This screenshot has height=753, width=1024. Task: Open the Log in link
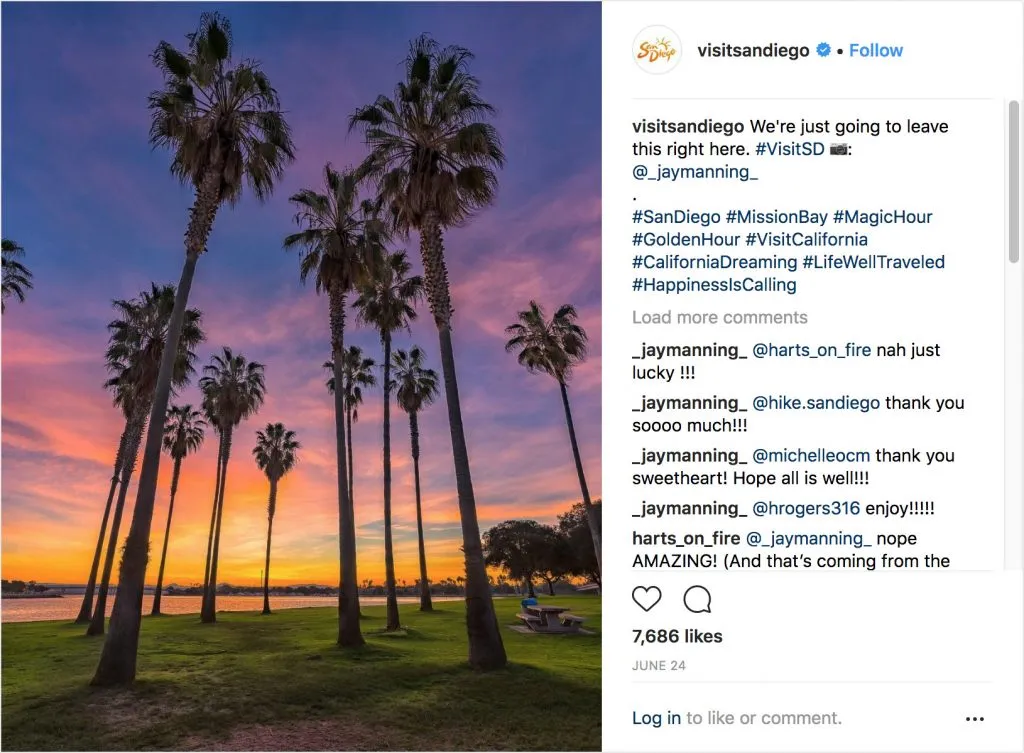[656, 718]
